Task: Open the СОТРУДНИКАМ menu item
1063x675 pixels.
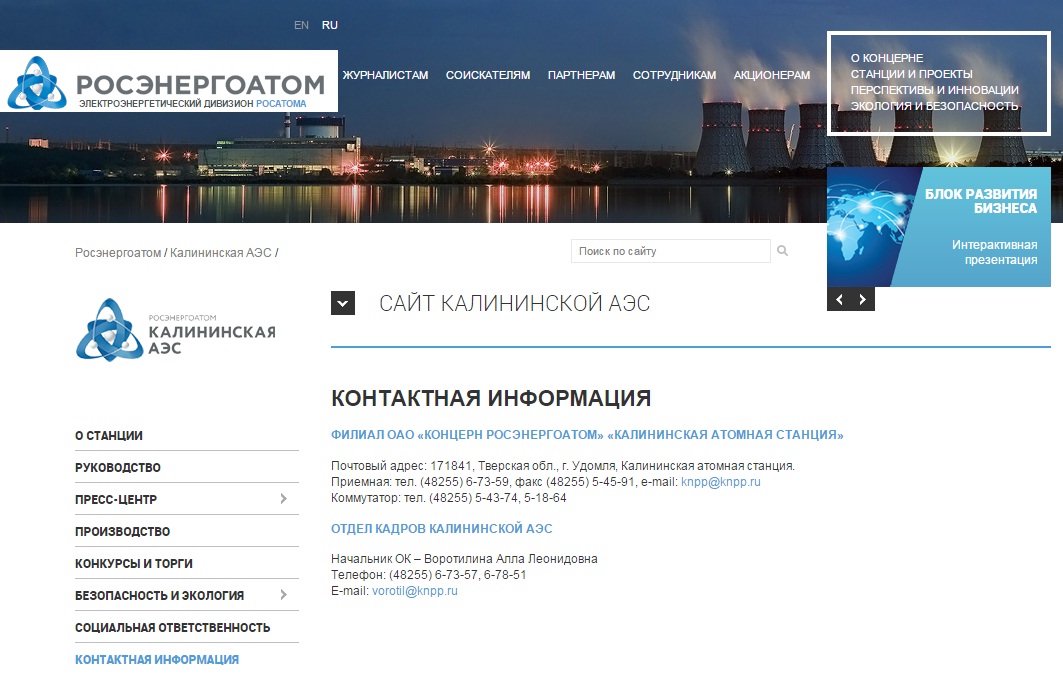Action: [x=675, y=75]
